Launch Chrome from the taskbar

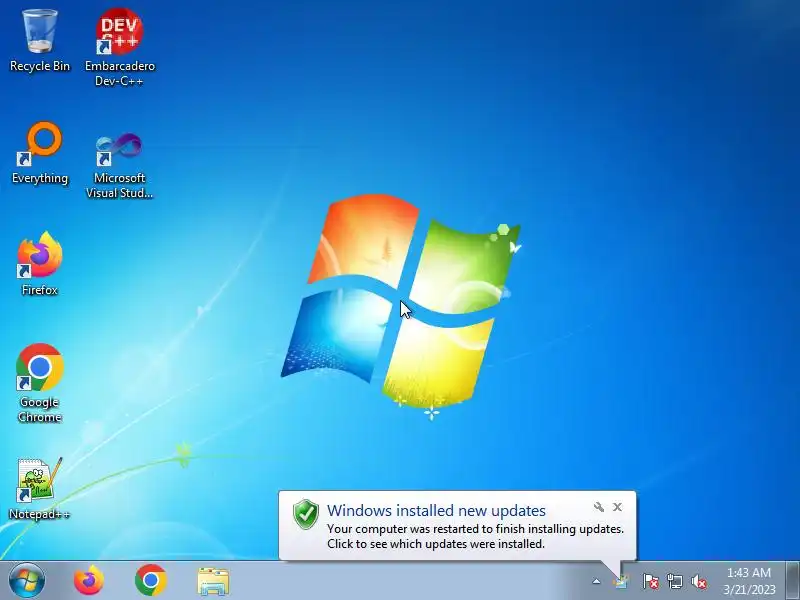click(x=151, y=581)
